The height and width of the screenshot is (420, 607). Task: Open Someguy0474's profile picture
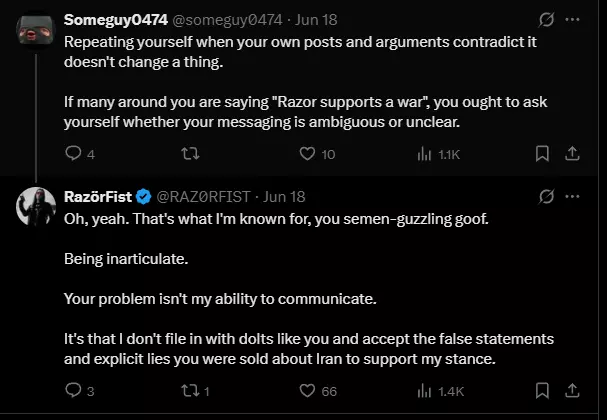36,30
